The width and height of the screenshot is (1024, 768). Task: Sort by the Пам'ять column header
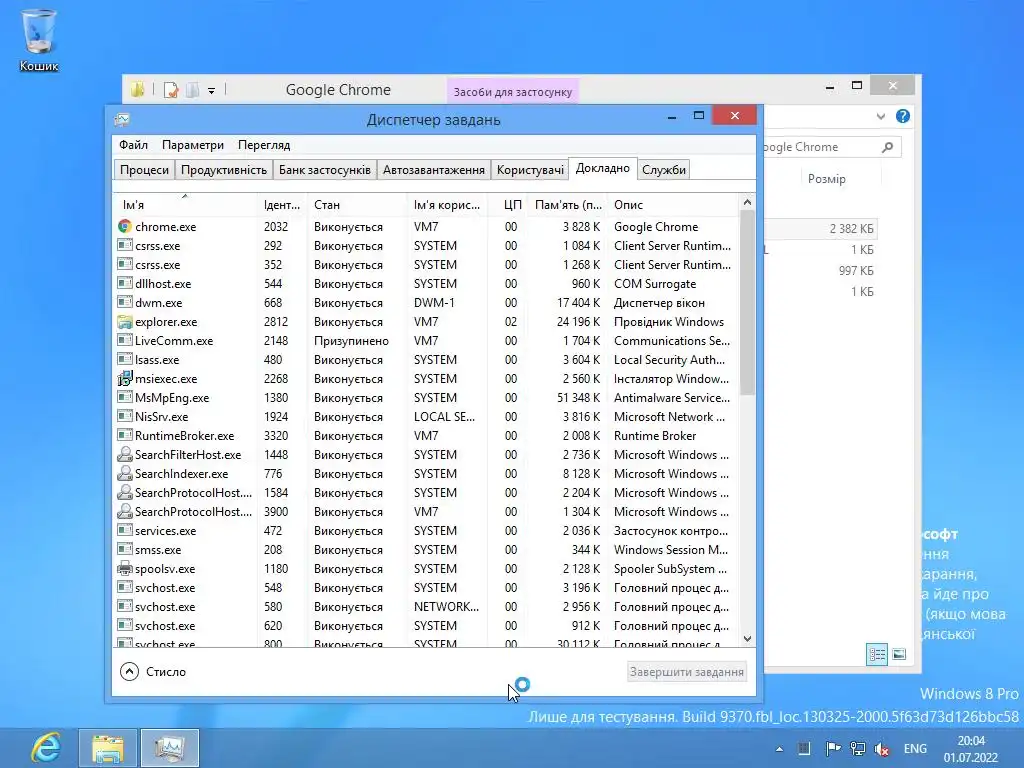pos(567,205)
